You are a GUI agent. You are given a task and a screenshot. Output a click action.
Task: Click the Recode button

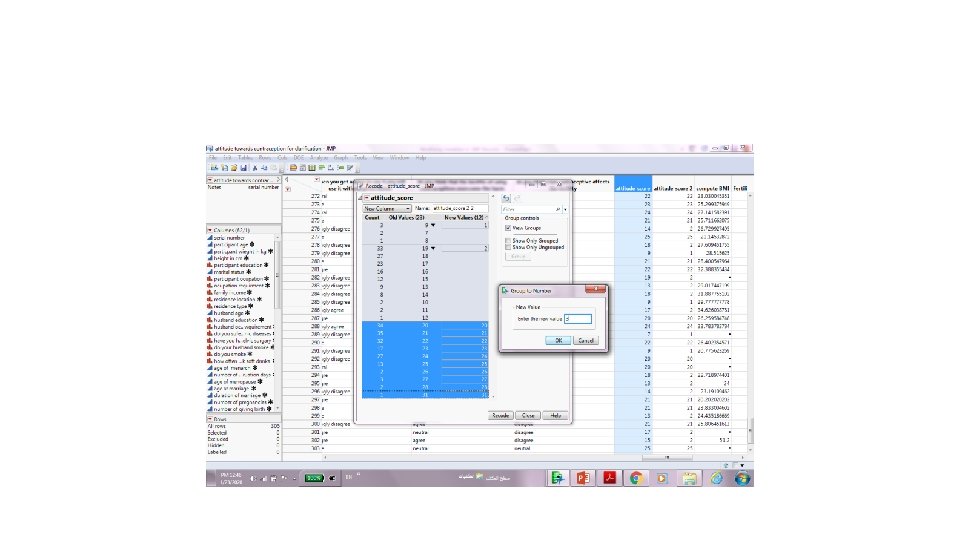coord(500,415)
